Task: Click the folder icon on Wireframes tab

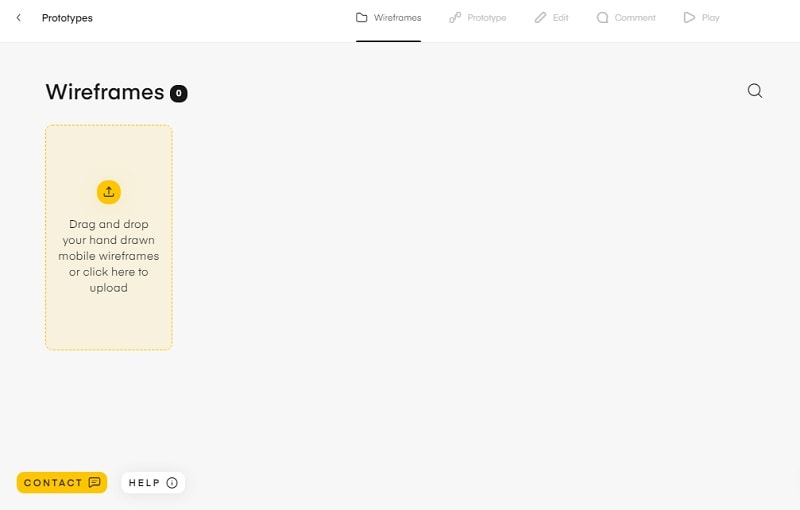Action: pos(362,18)
